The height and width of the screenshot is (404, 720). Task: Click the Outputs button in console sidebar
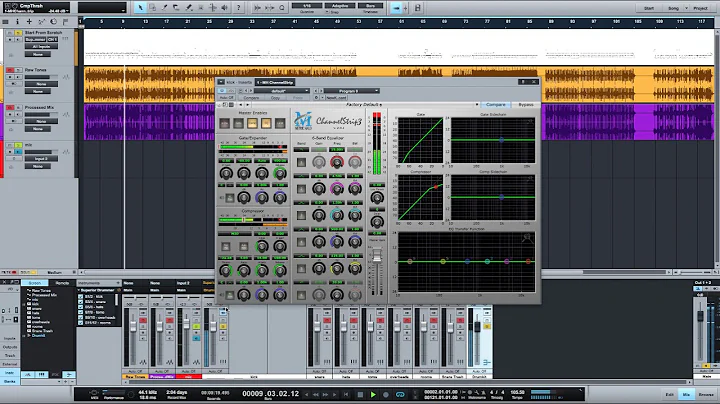point(10,347)
